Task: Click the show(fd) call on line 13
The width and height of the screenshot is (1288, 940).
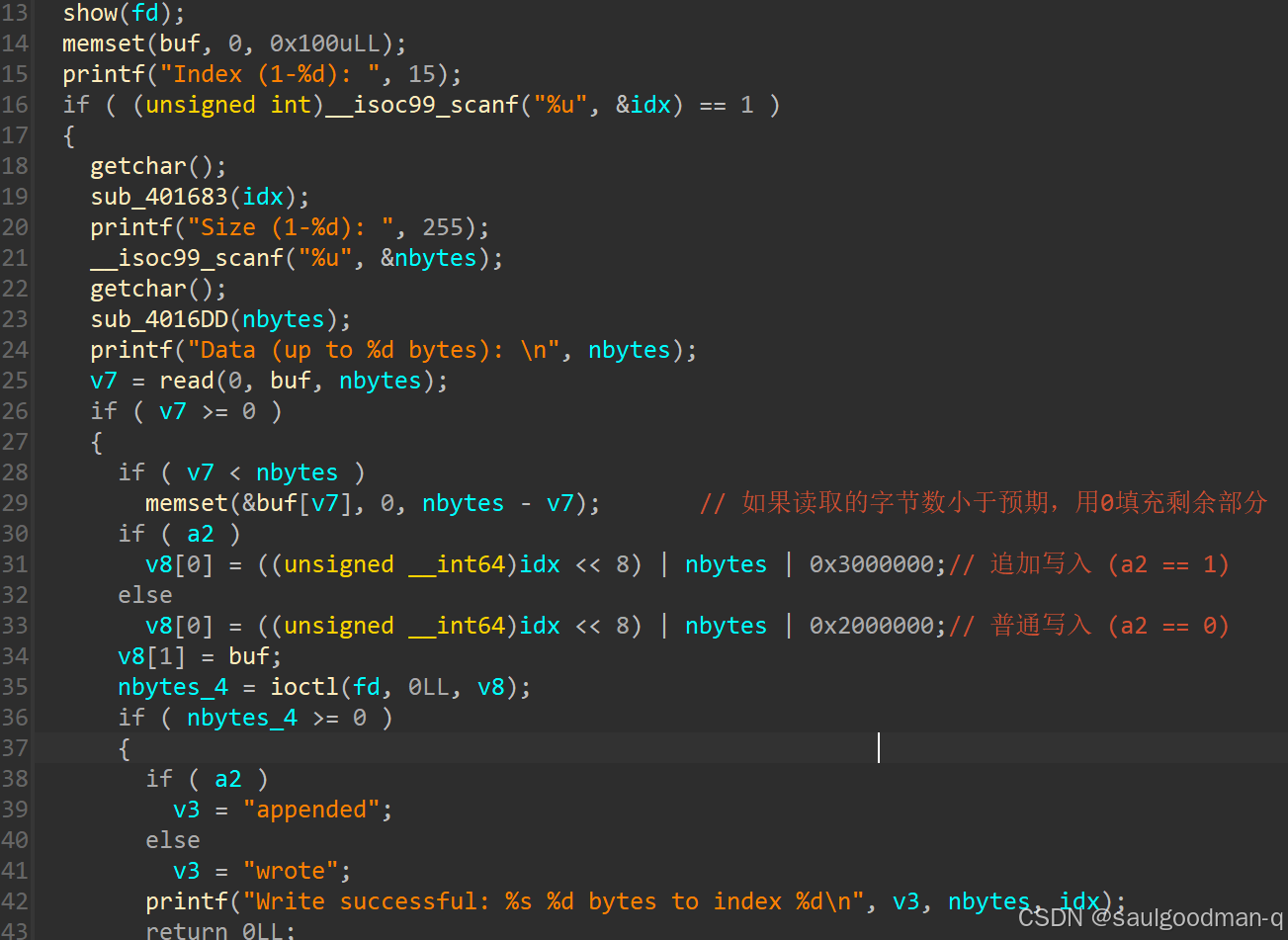Action: pos(124,13)
